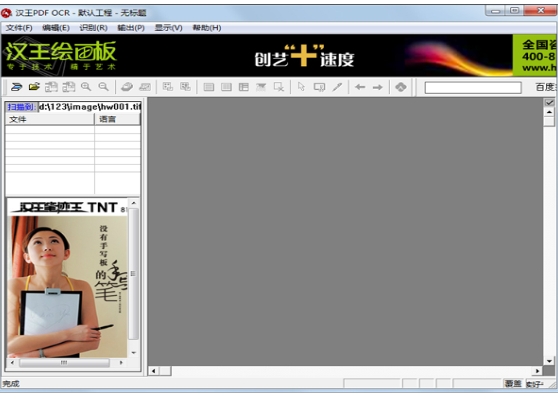Click the Baidu search input field

(473, 88)
